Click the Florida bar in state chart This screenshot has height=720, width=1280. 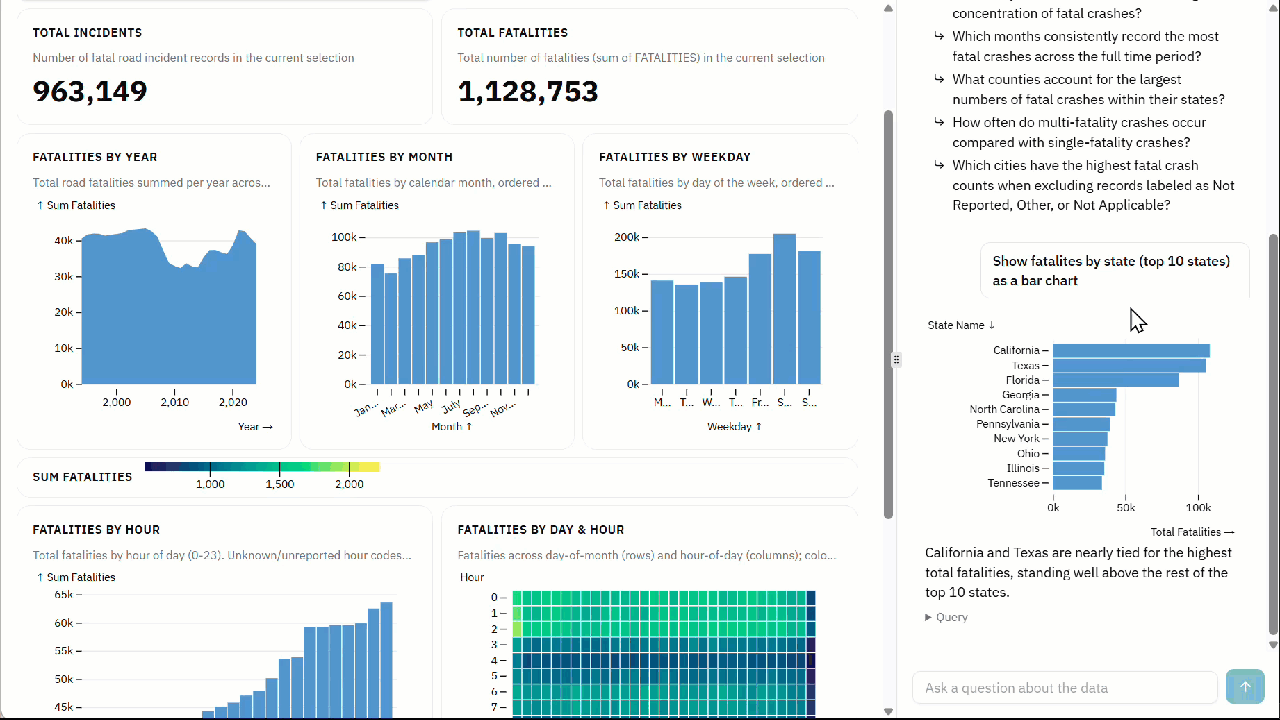(1116, 380)
